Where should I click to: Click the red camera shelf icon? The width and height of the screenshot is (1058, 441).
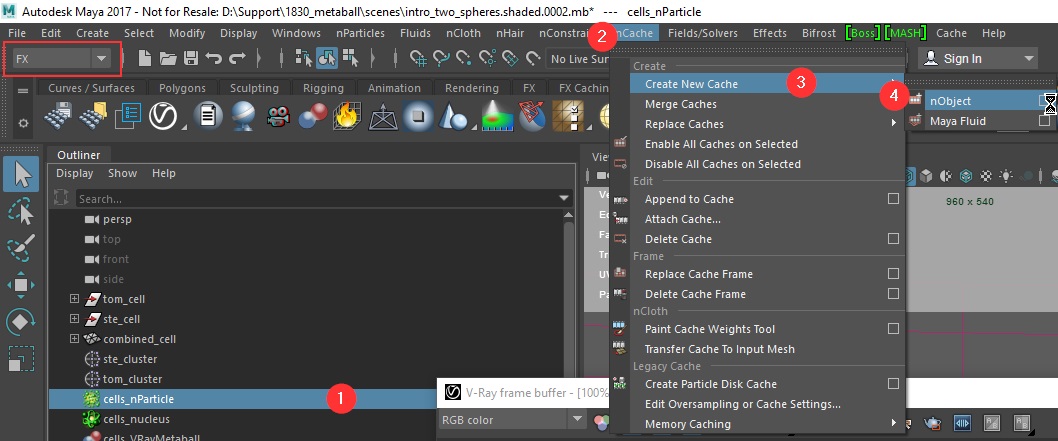point(277,117)
